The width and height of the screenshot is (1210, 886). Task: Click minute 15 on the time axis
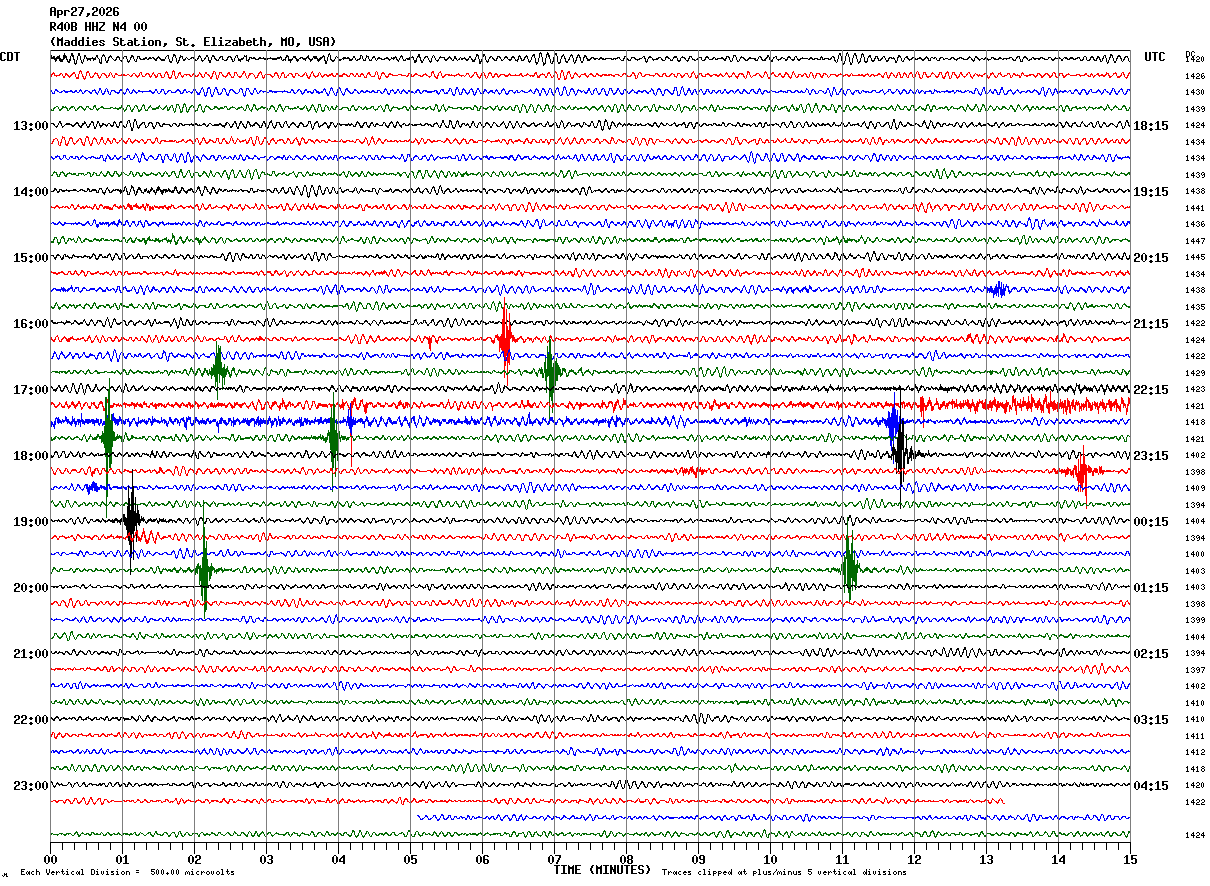[x=1130, y=859]
